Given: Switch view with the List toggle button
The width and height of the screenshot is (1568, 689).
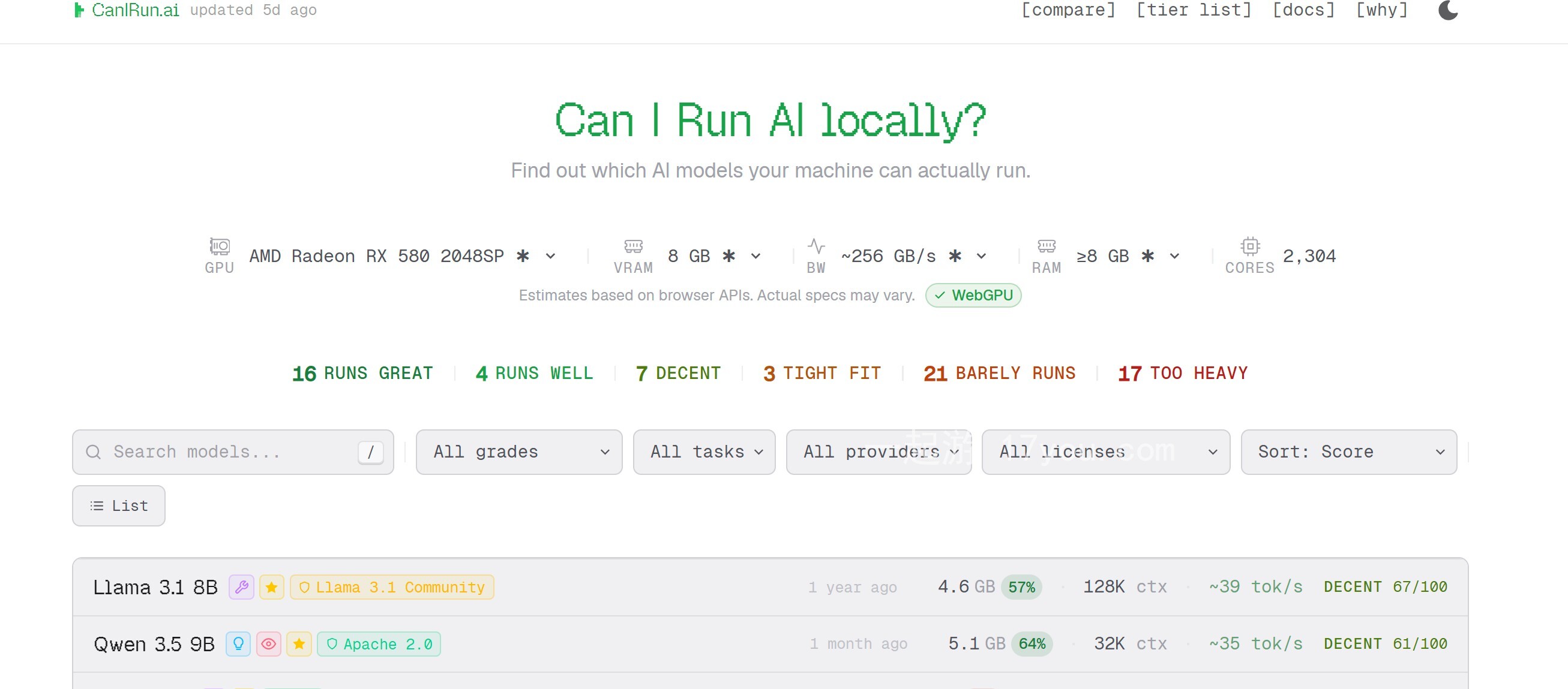Looking at the screenshot, I should 119,506.
